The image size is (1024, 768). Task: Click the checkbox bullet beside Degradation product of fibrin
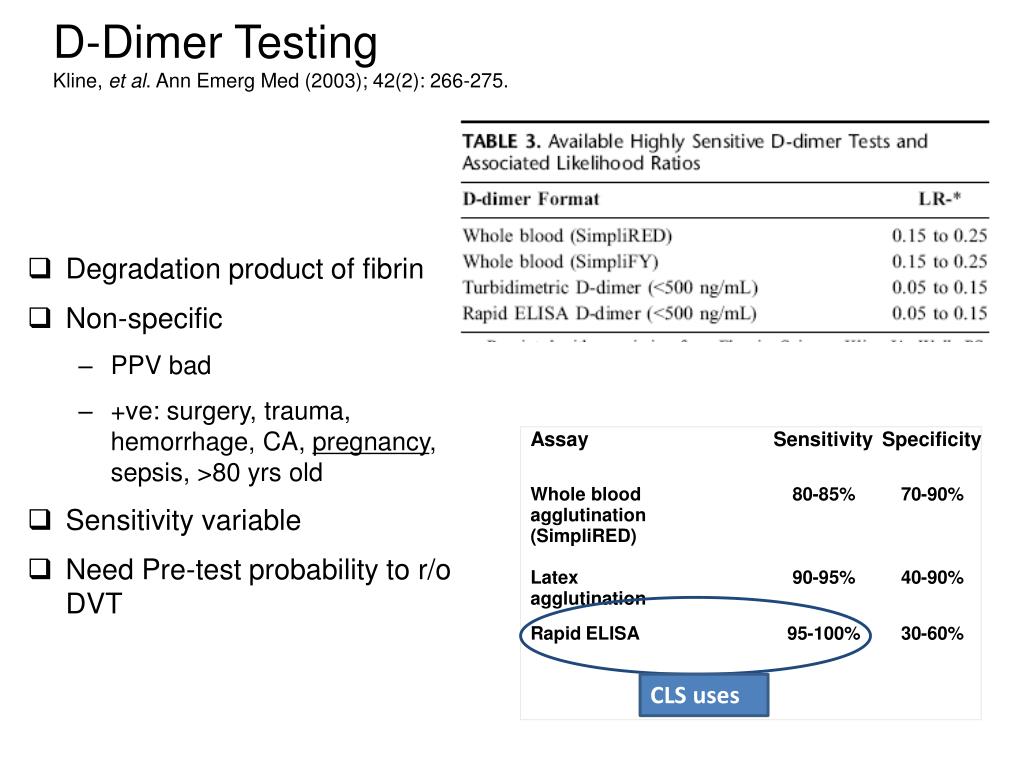click(40, 268)
